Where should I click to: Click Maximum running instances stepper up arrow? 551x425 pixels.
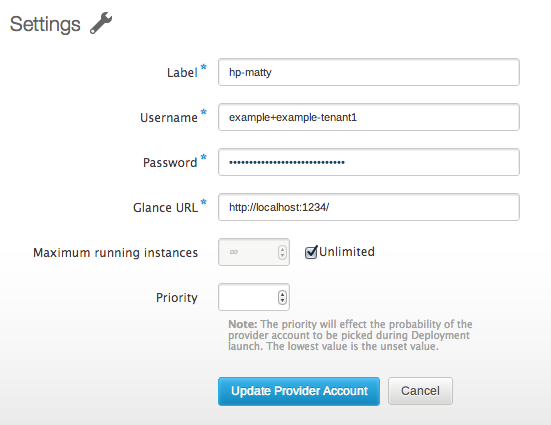[x=282, y=249]
